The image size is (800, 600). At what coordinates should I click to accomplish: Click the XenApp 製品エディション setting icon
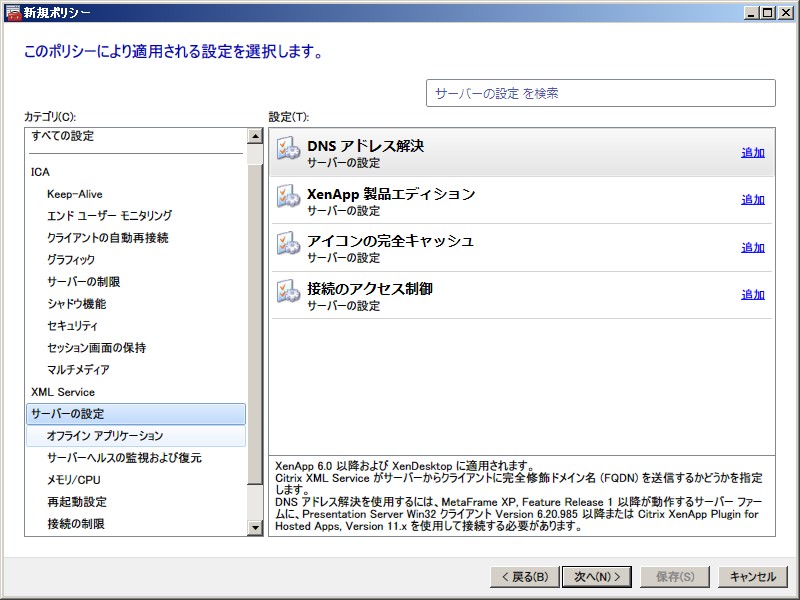point(288,198)
